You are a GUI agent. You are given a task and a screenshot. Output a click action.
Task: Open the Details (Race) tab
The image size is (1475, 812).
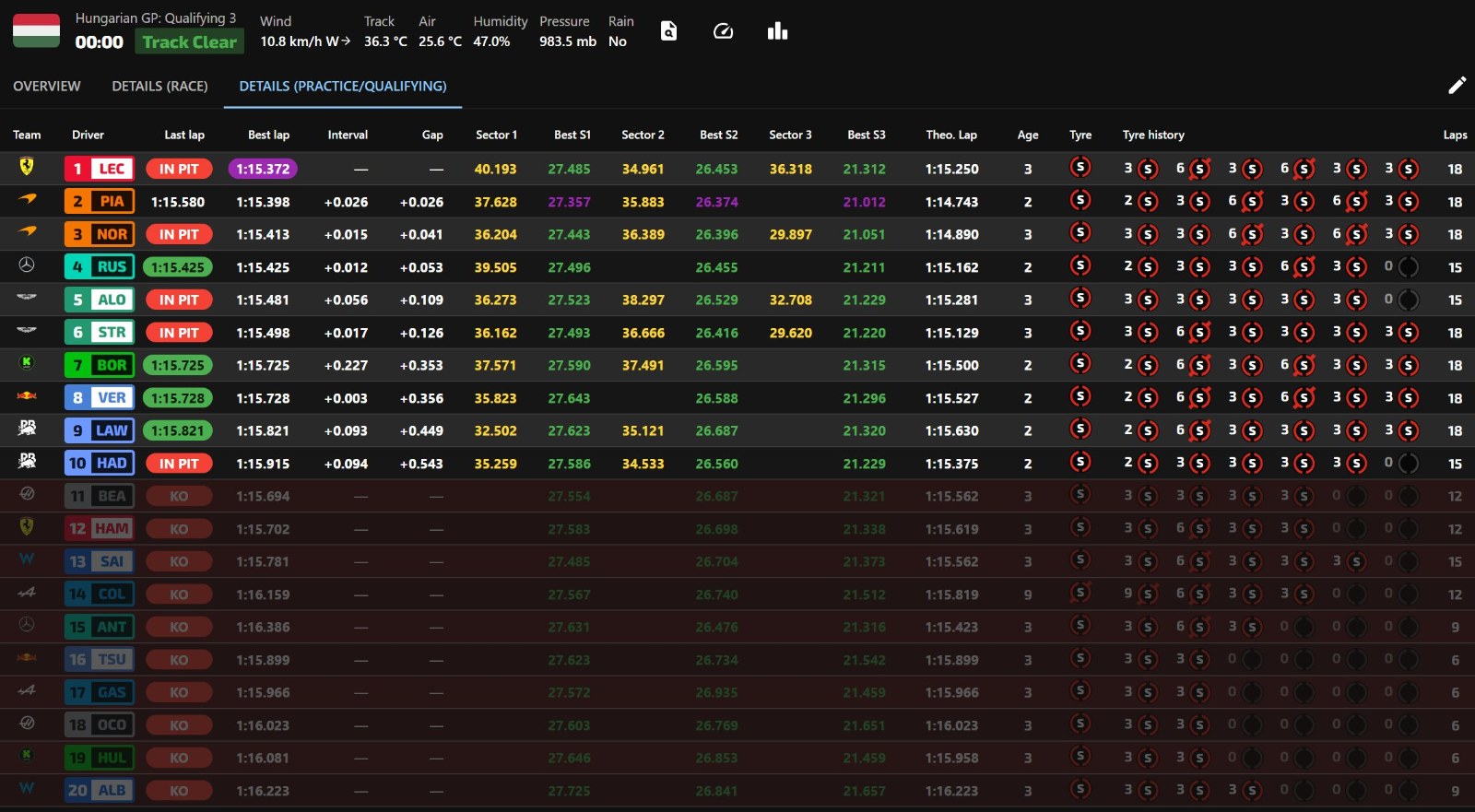159,86
